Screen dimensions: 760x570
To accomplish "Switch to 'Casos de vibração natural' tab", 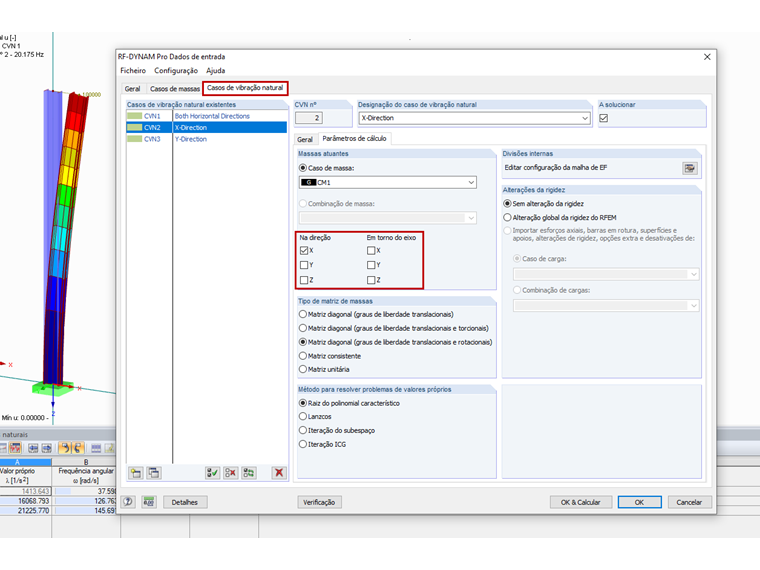I will click(x=245, y=88).
